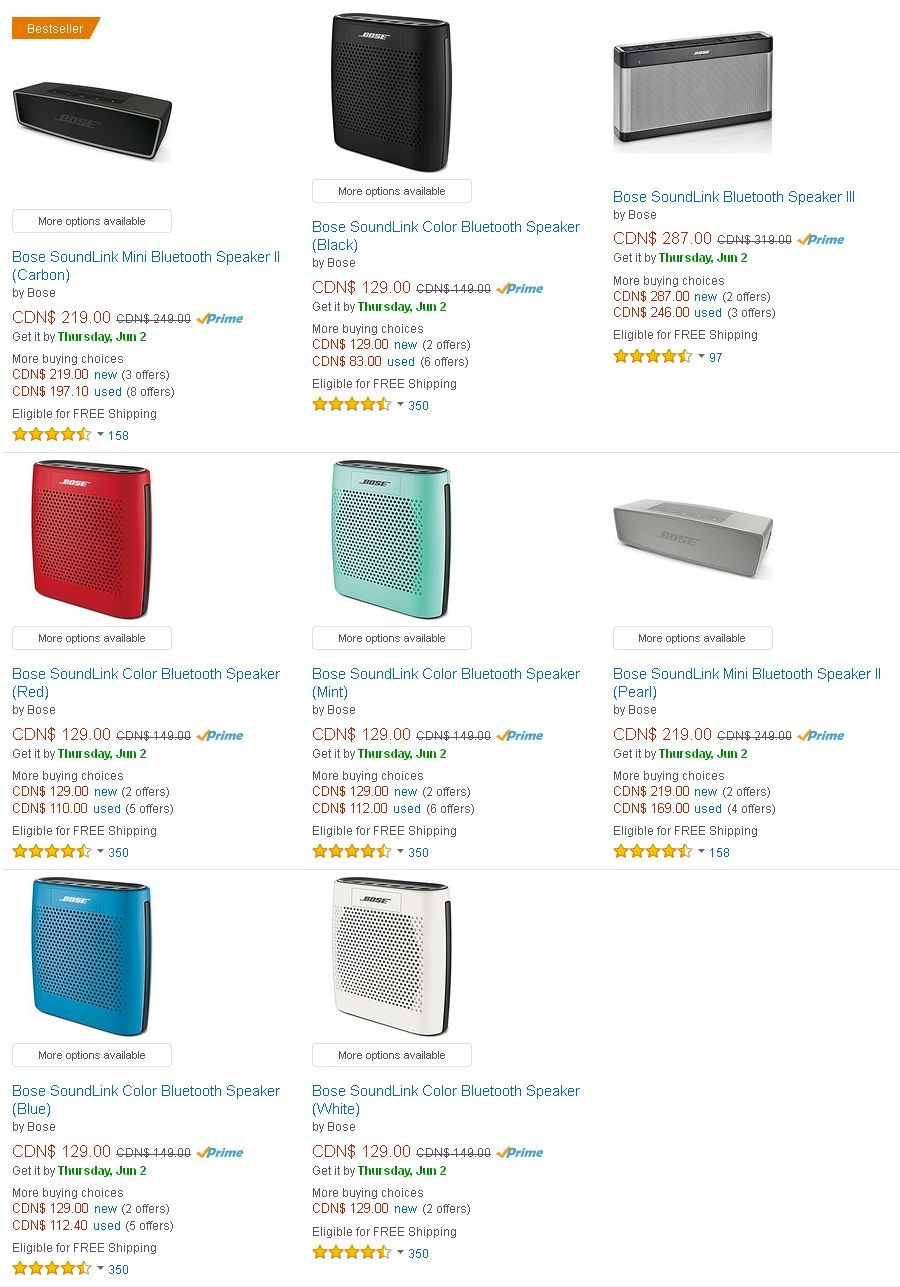Click the white SoundLink Color speaker image
900x1287 pixels.
click(x=392, y=956)
